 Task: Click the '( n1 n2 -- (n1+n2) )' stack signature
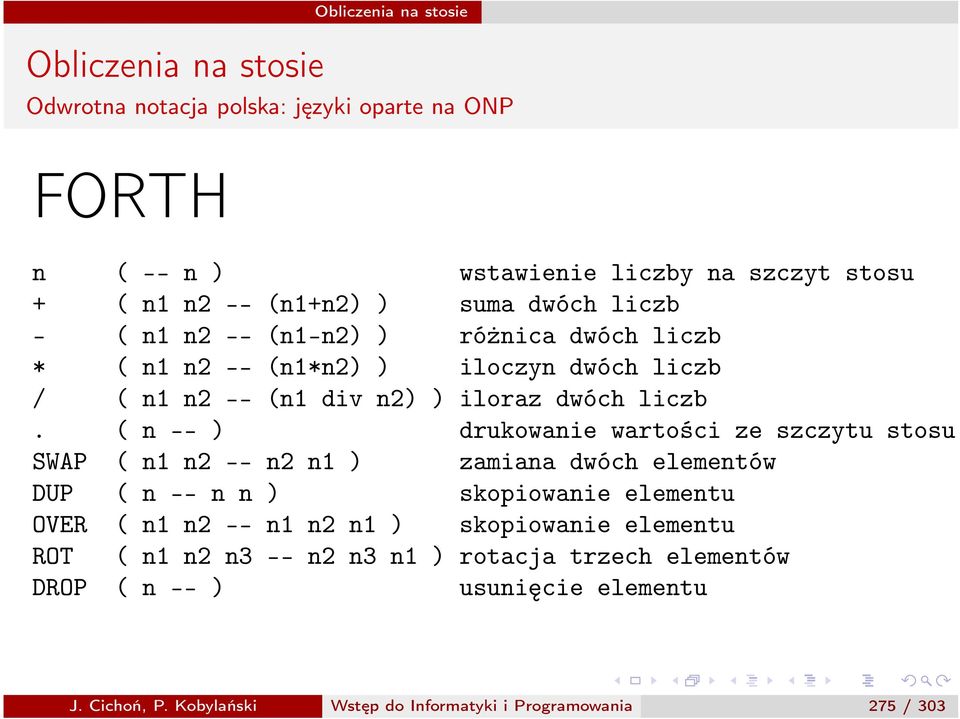pyautogui.click(x=252, y=304)
